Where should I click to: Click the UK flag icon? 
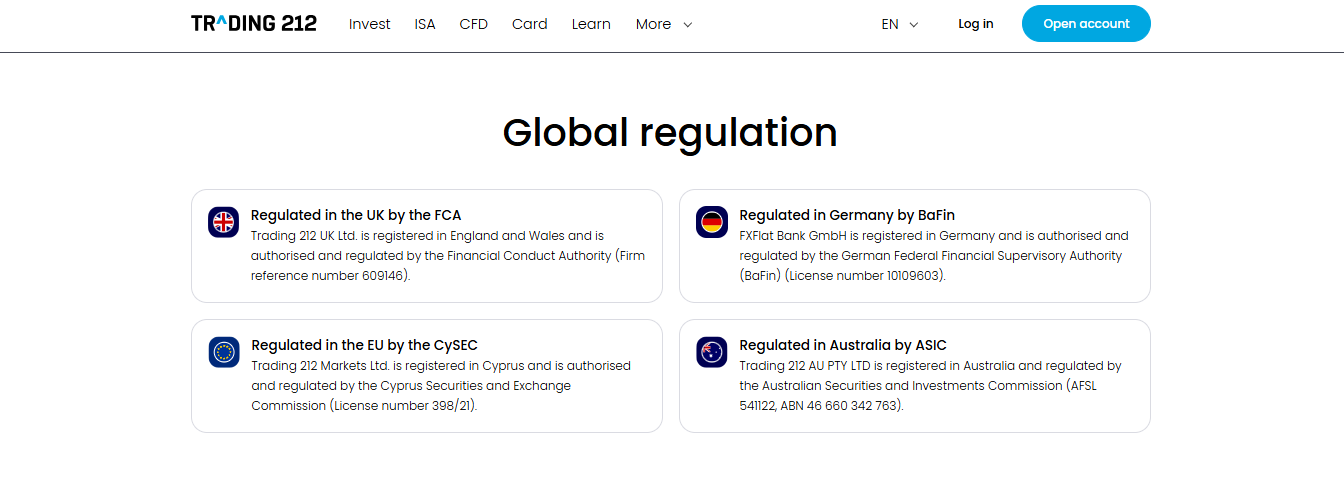(x=223, y=222)
